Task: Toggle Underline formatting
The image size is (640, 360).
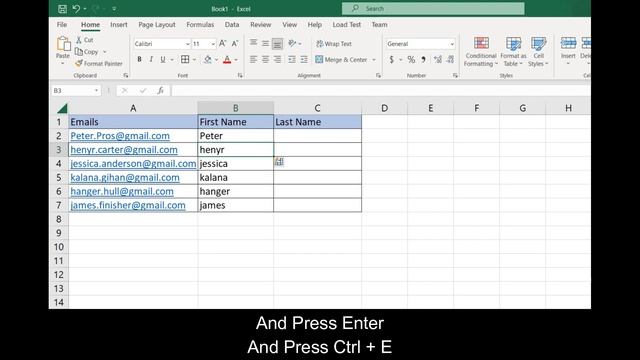Action: click(163, 60)
